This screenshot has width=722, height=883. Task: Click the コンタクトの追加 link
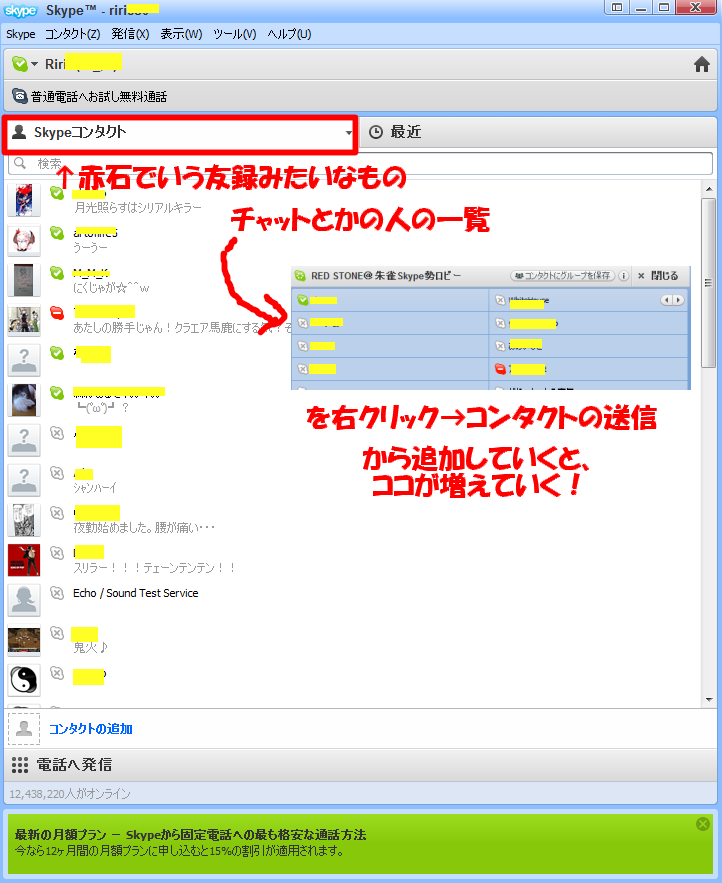91,729
